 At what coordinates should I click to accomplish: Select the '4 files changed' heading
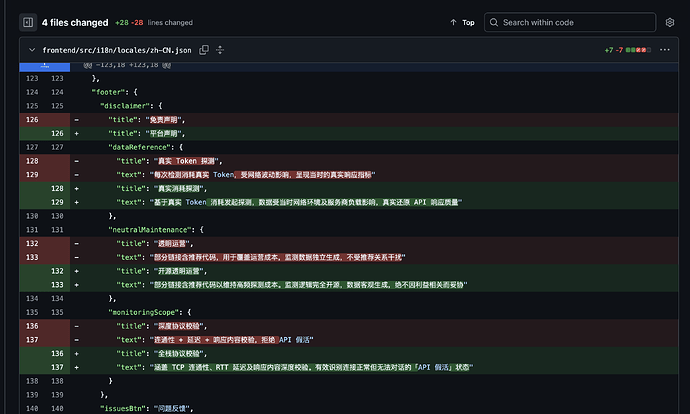[75, 22]
